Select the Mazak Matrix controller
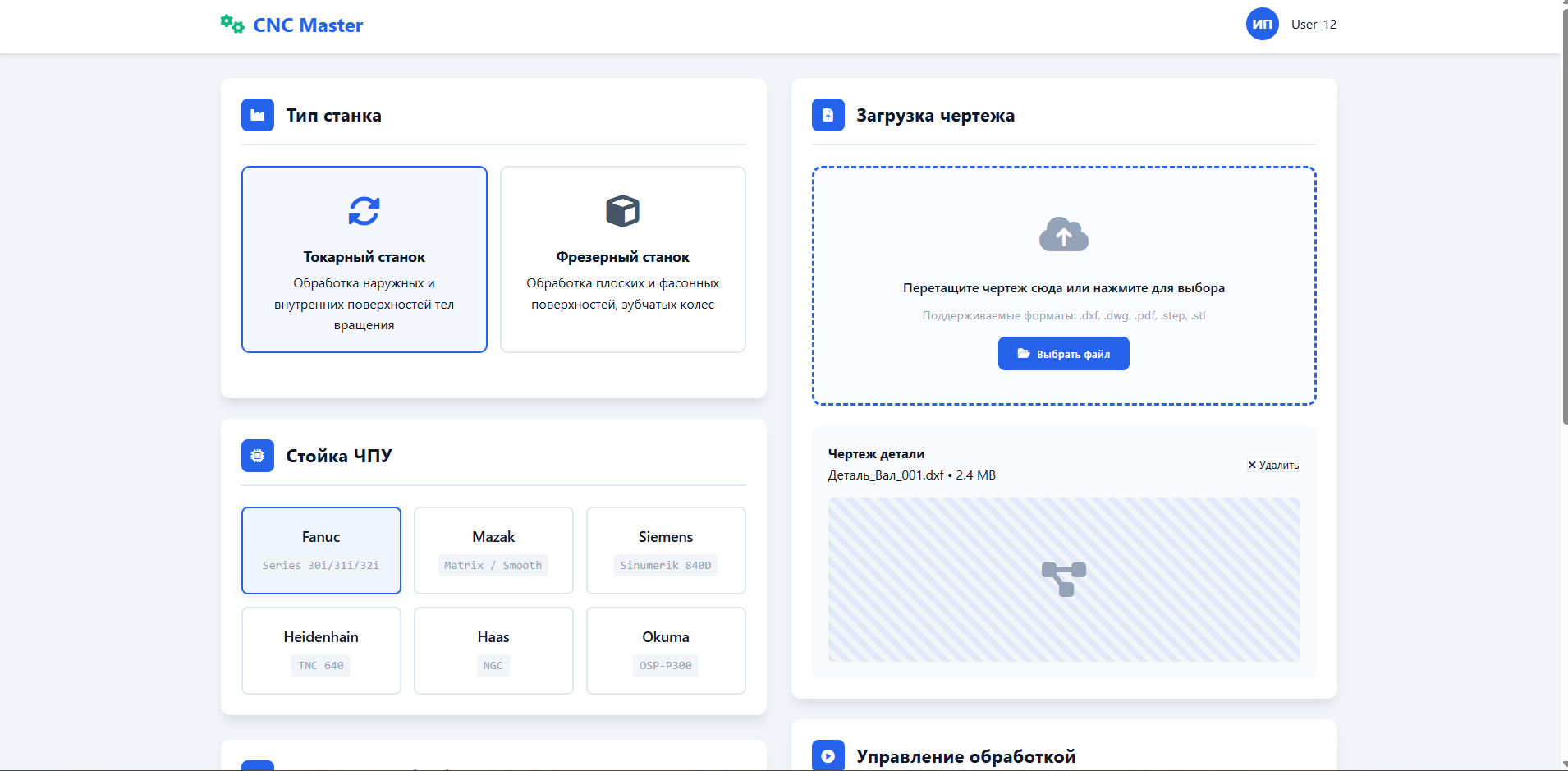1568x771 pixels. (493, 550)
